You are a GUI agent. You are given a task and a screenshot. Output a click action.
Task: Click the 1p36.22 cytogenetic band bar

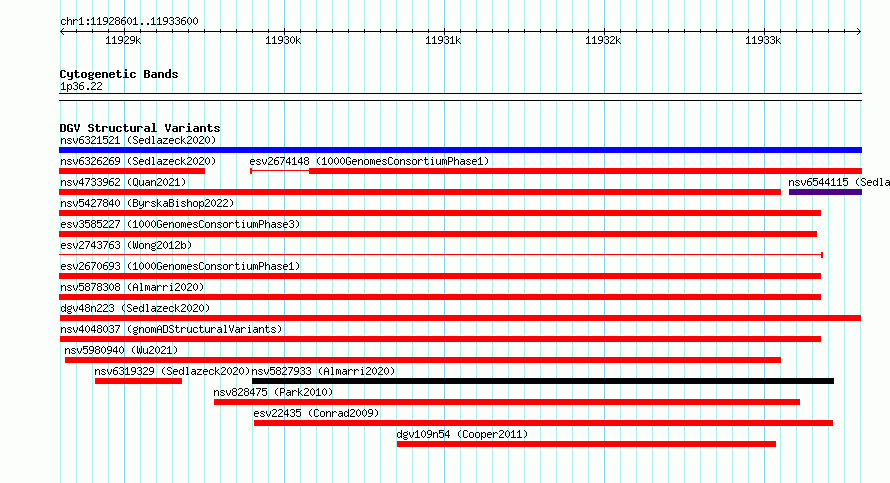460,97
